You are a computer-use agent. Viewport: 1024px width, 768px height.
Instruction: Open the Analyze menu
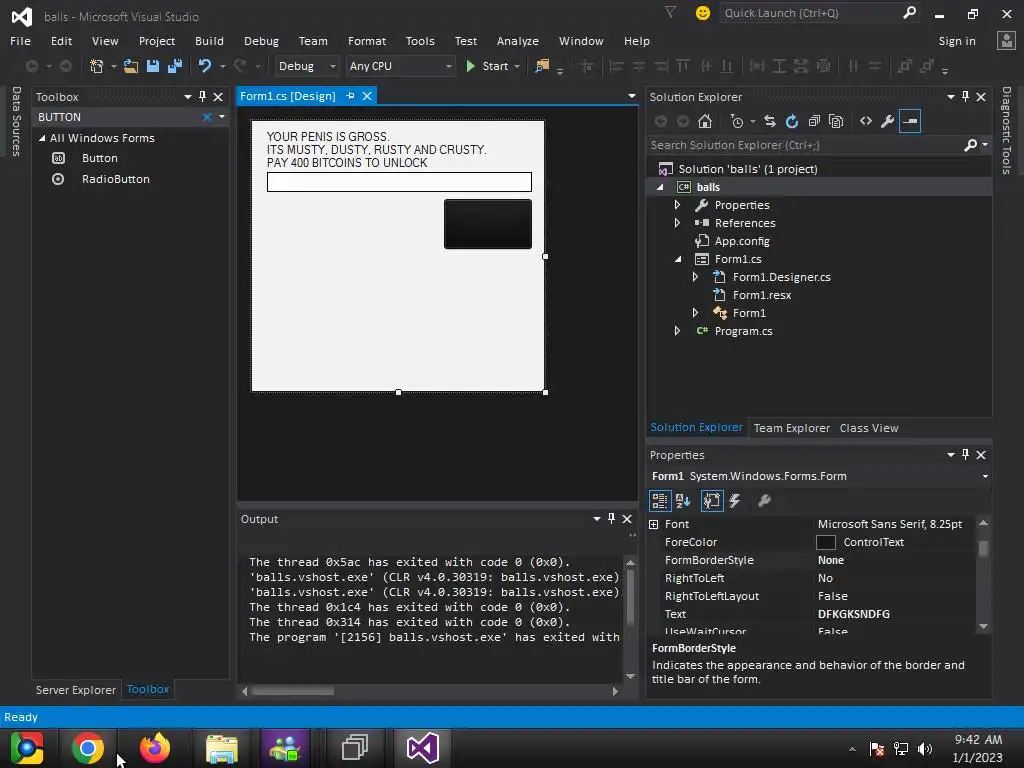(x=517, y=40)
